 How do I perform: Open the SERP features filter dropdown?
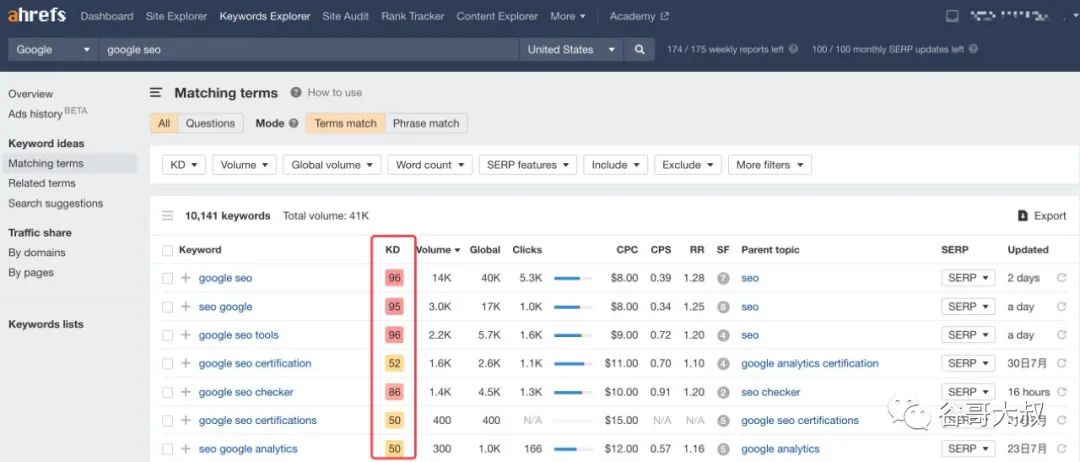528,165
